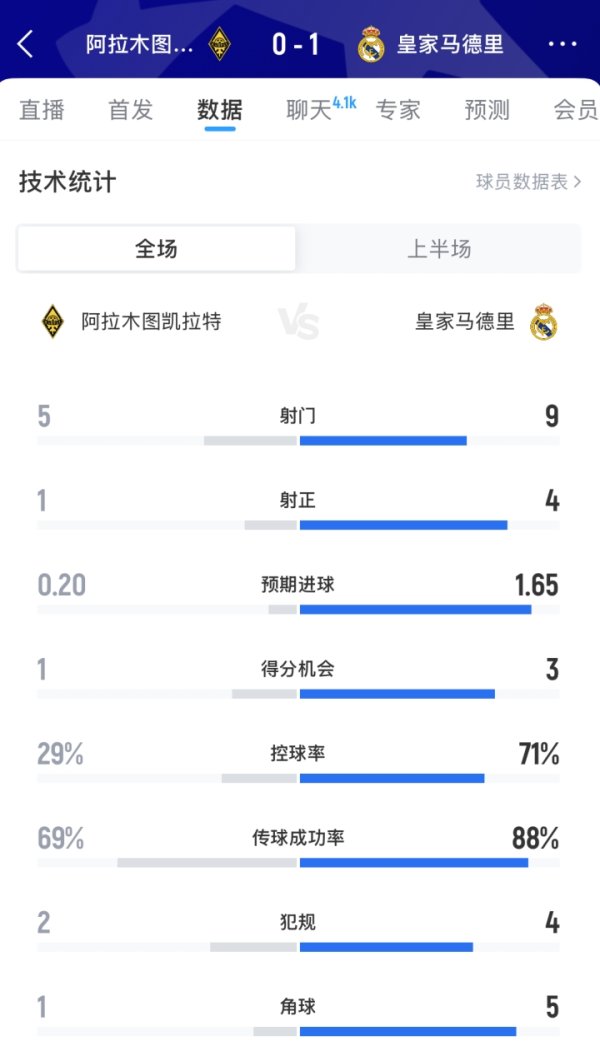Click the back arrow in the header
The width and height of the screenshot is (600, 1056).
pyautogui.click(x=27, y=43)
